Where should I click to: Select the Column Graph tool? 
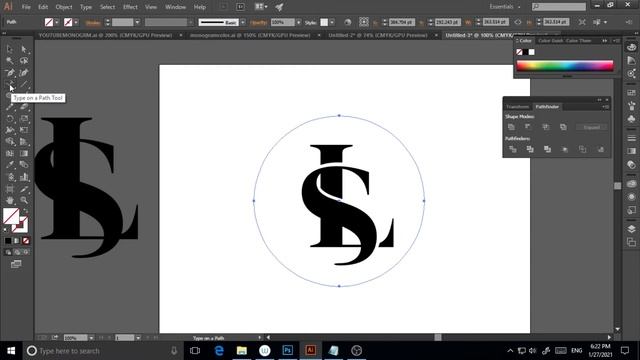(24, 177)
